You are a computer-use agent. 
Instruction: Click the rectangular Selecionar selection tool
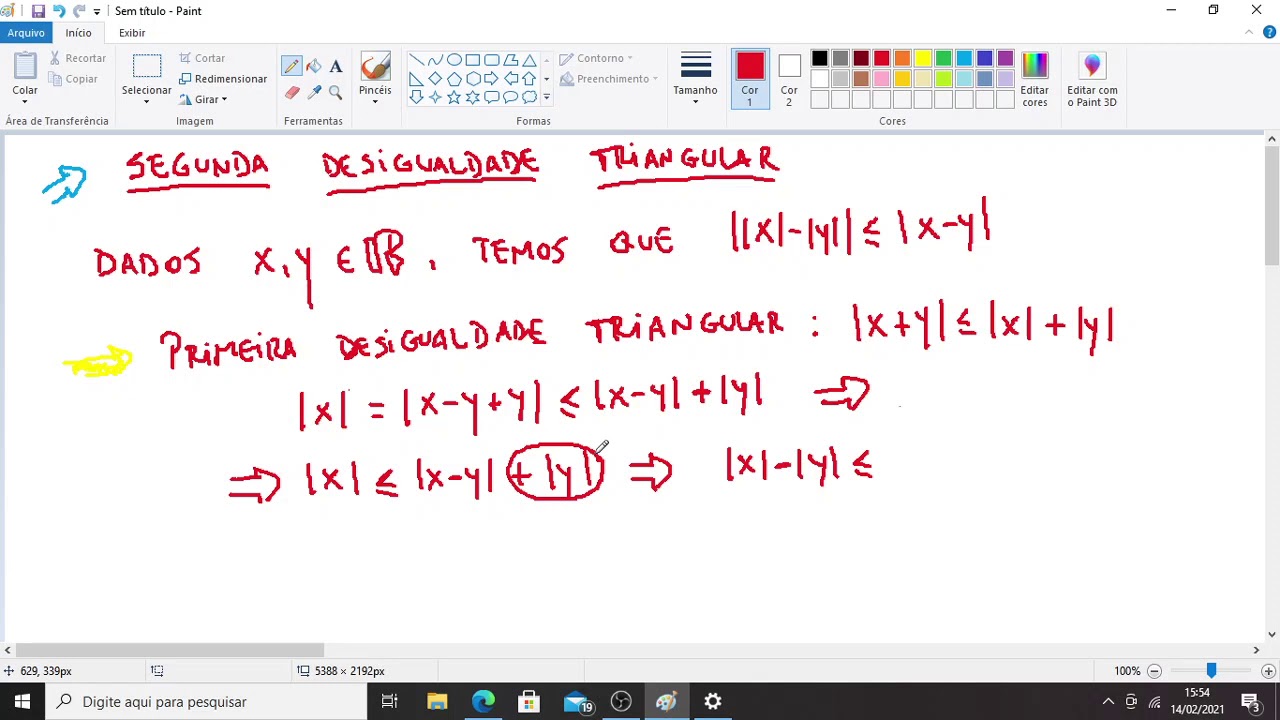(x=147, y=67)
